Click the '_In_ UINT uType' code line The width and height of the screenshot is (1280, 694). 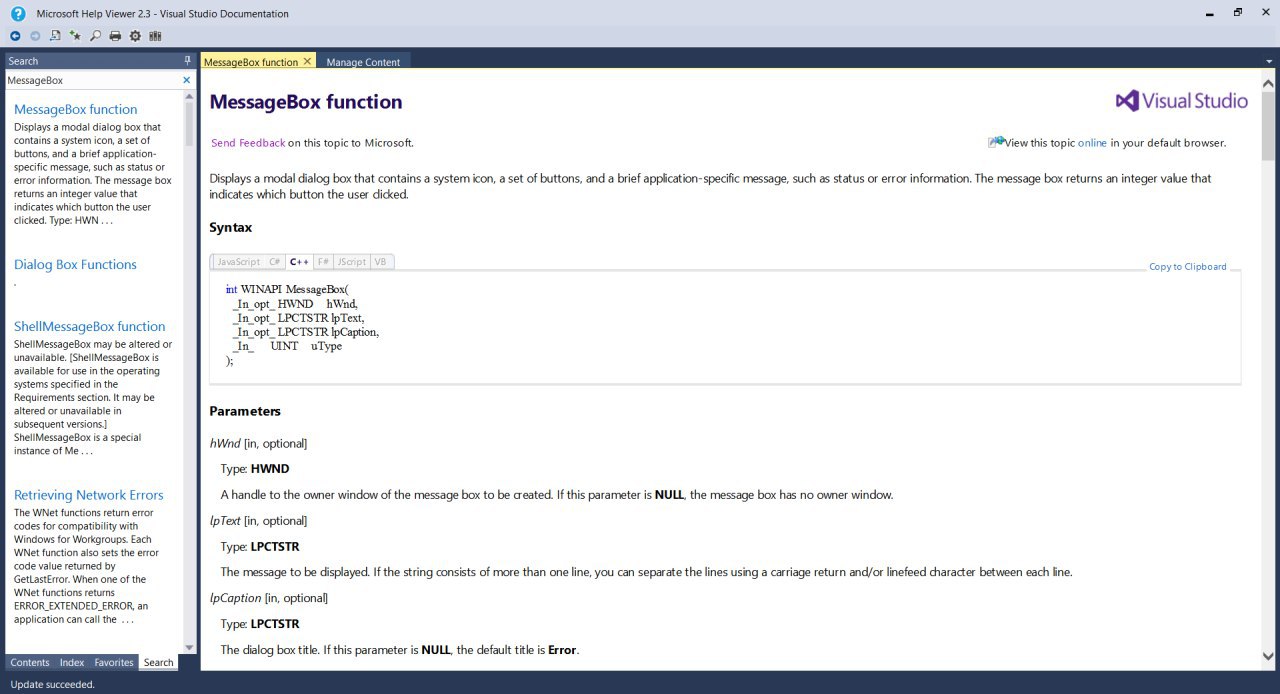(x=287, y=346)
